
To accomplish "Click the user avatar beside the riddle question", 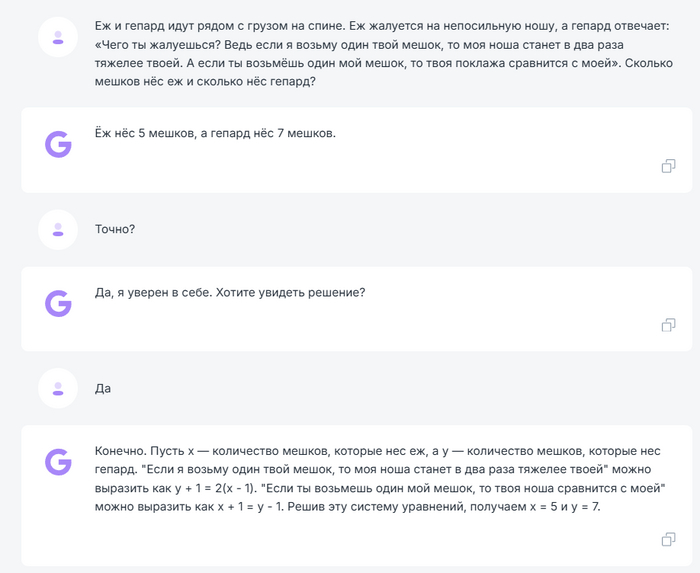I will point(58,38).
